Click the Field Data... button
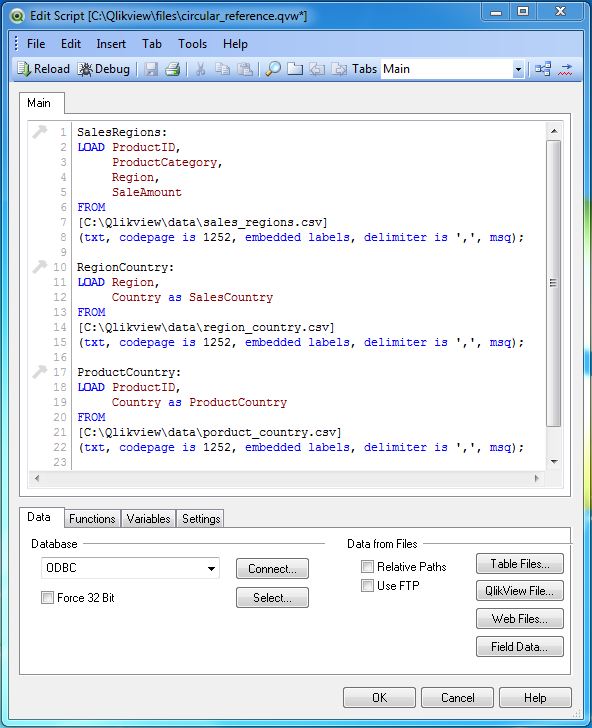Screen dimensions: 592x728 (x=520, y=646)
